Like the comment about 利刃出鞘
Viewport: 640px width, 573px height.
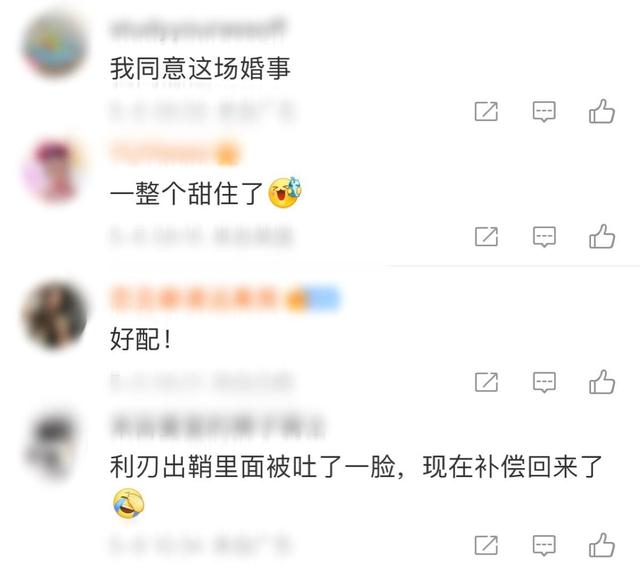tap(602, 545)
